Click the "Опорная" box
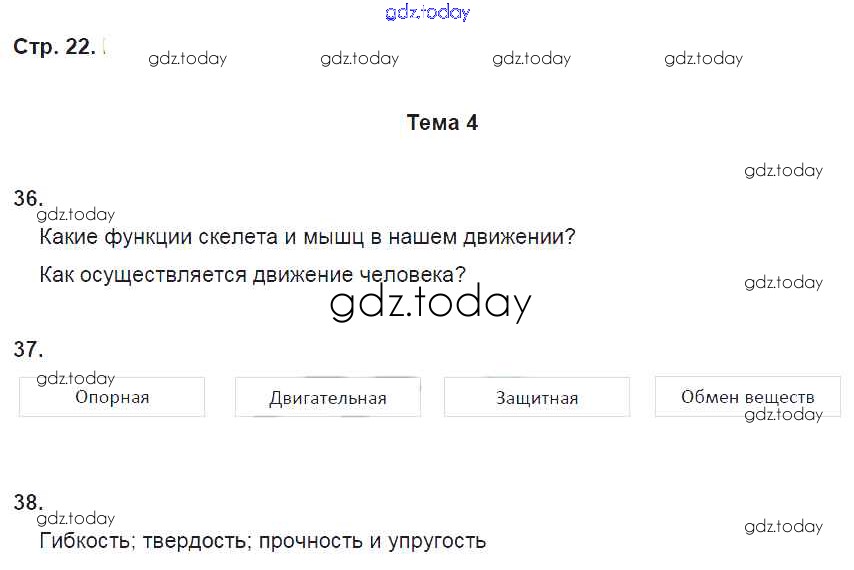The height and width of the screenshot is (570, 854). (x=112, y=397)
